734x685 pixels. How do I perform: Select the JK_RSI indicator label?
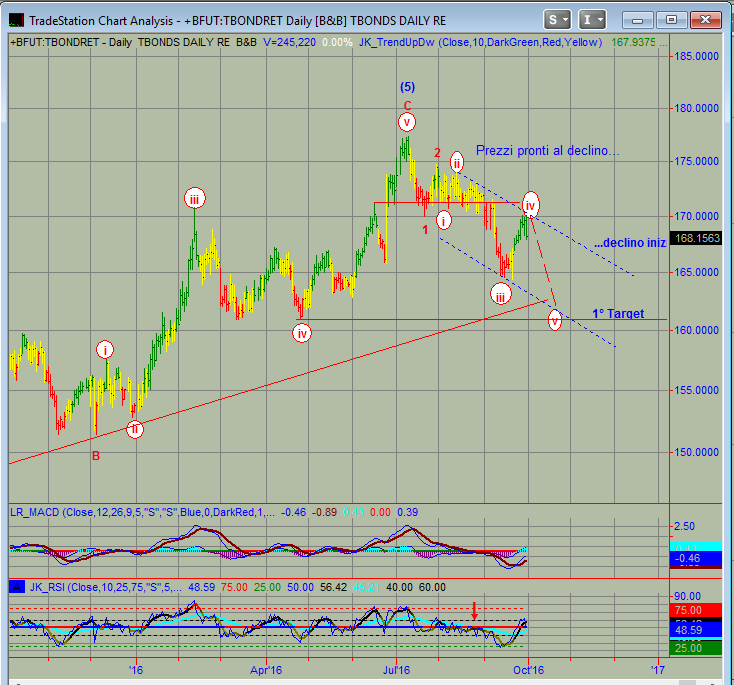coord(106,587)
